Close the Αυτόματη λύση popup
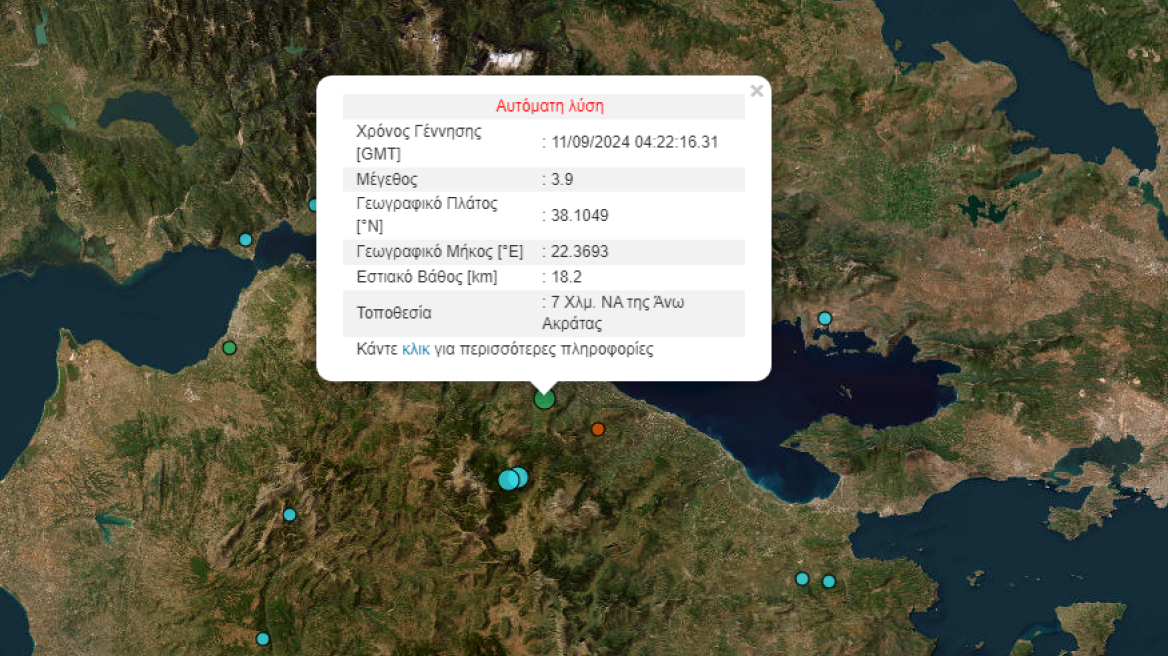Screen dimensions: 1168x656 [757, 90]
